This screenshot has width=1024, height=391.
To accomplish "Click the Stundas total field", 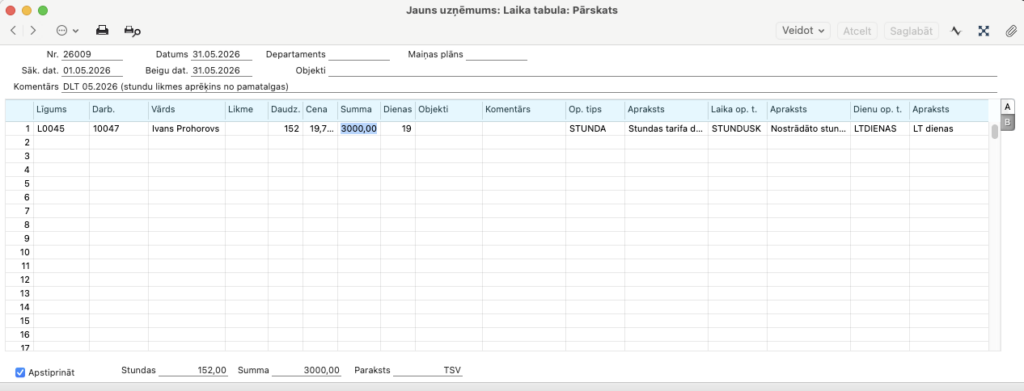I will (x=193, y=370).
